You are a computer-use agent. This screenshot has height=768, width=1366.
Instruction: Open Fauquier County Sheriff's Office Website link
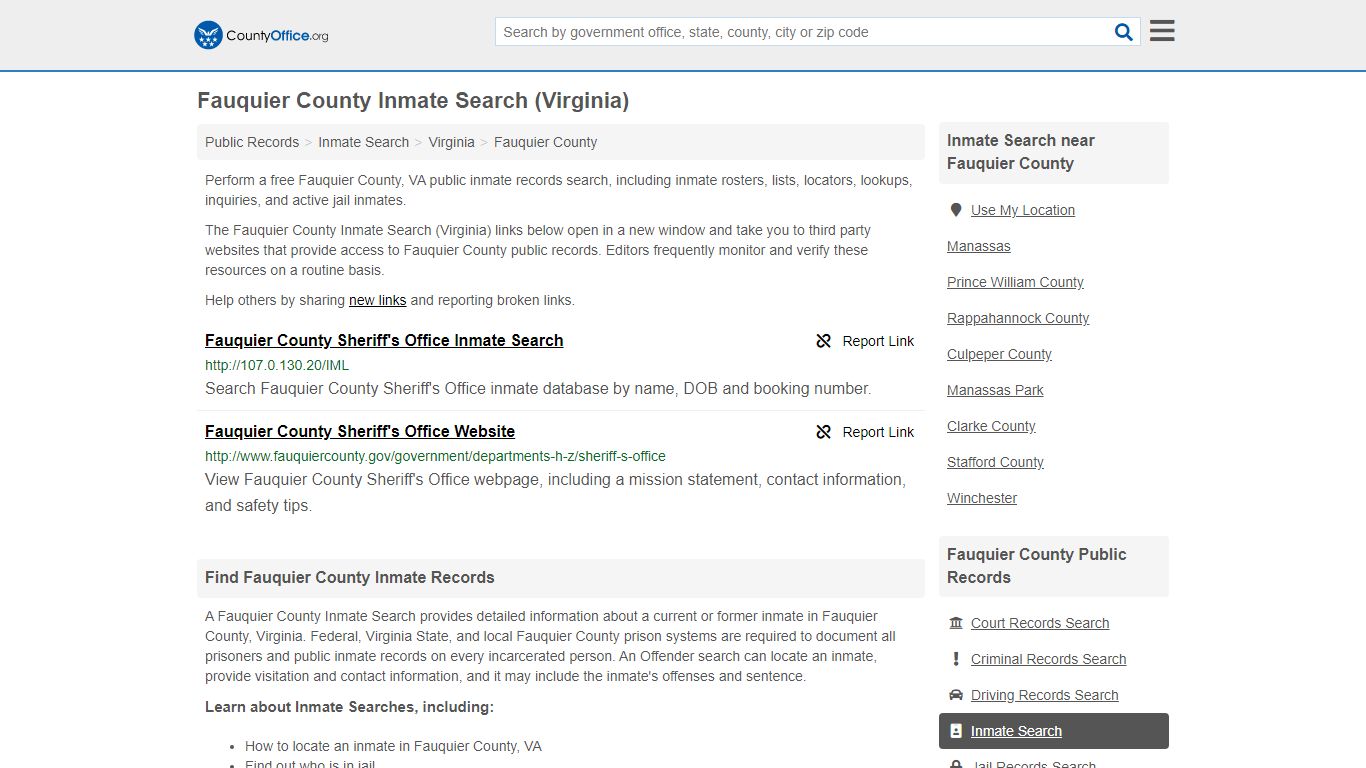(x=360, y=431)
